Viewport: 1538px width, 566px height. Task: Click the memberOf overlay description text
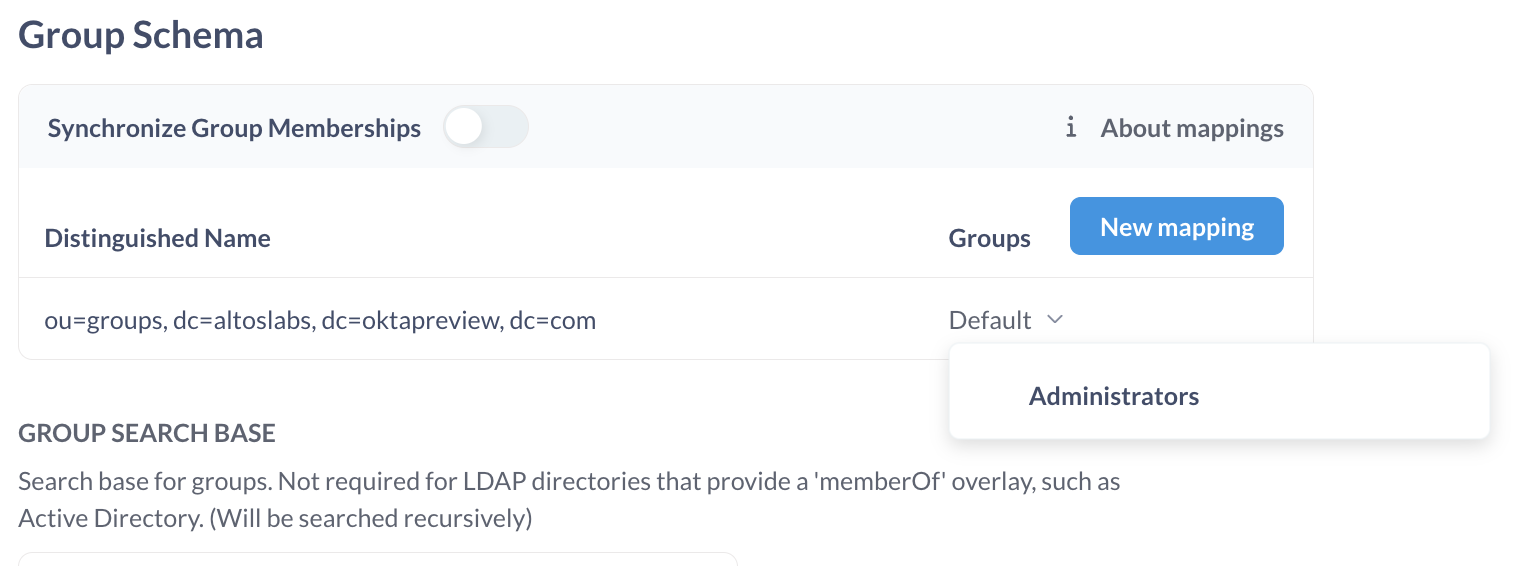569,482
